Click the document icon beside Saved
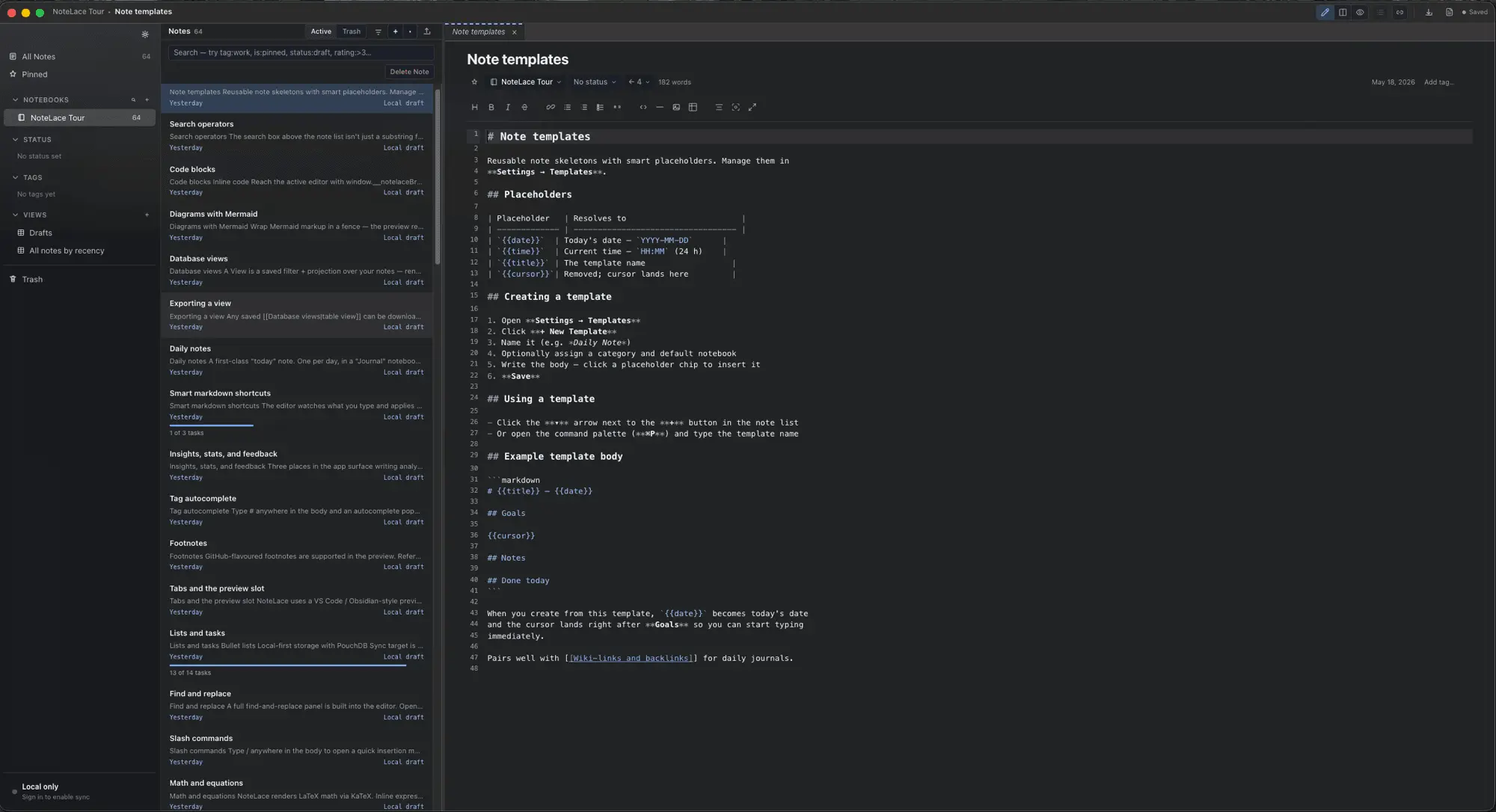Viewport: 1496px width, 812px height. tap(1449, 12)
